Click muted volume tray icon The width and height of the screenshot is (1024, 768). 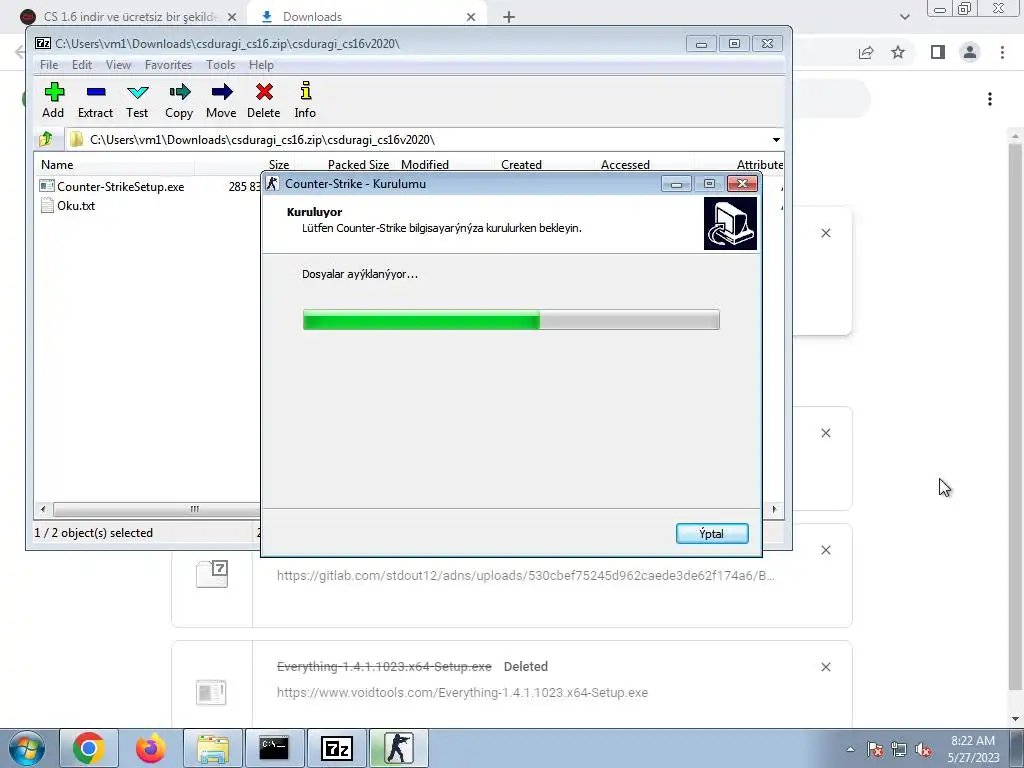923,749
